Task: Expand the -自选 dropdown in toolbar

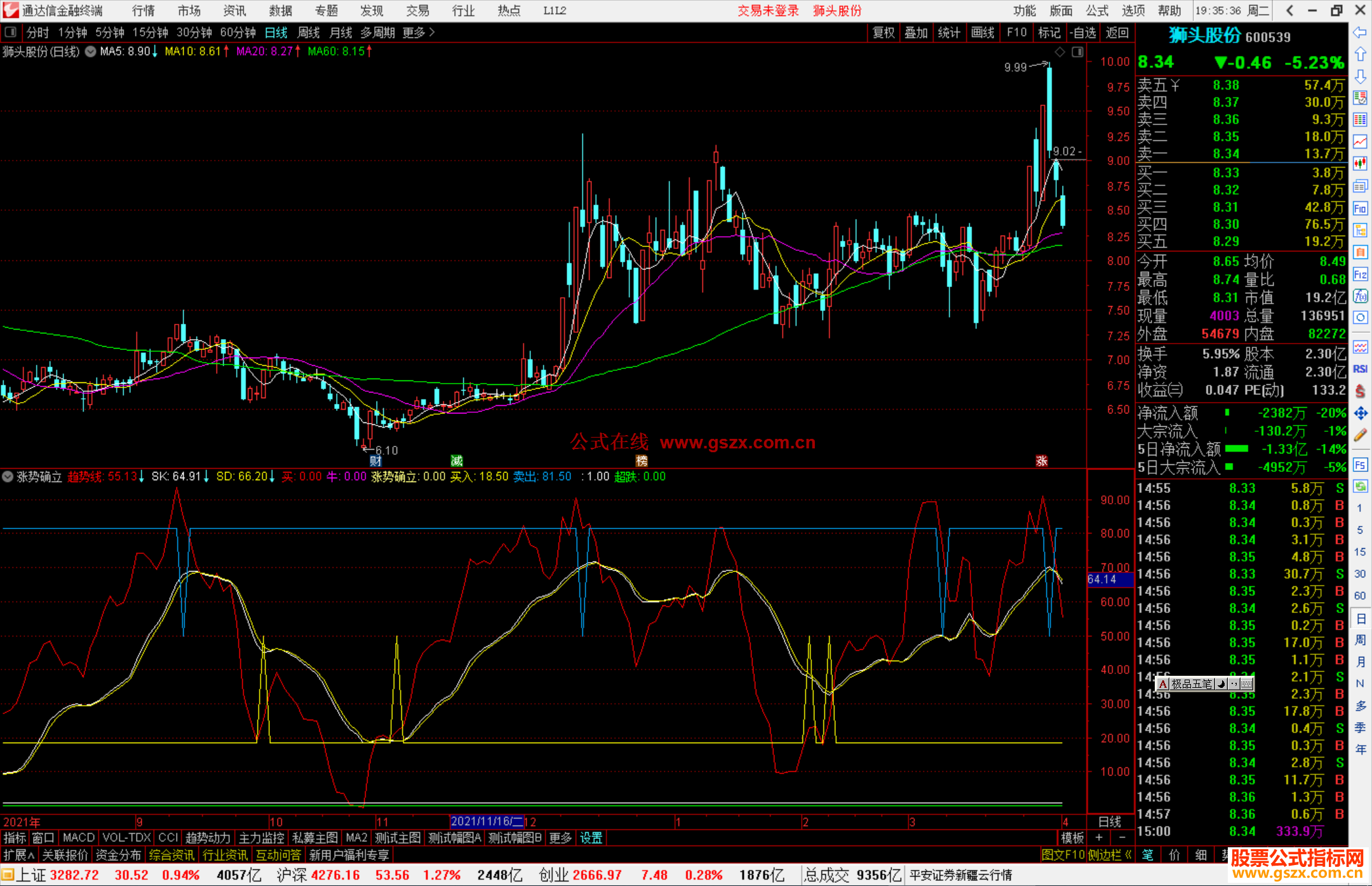Action: [x=1082, y=32]
